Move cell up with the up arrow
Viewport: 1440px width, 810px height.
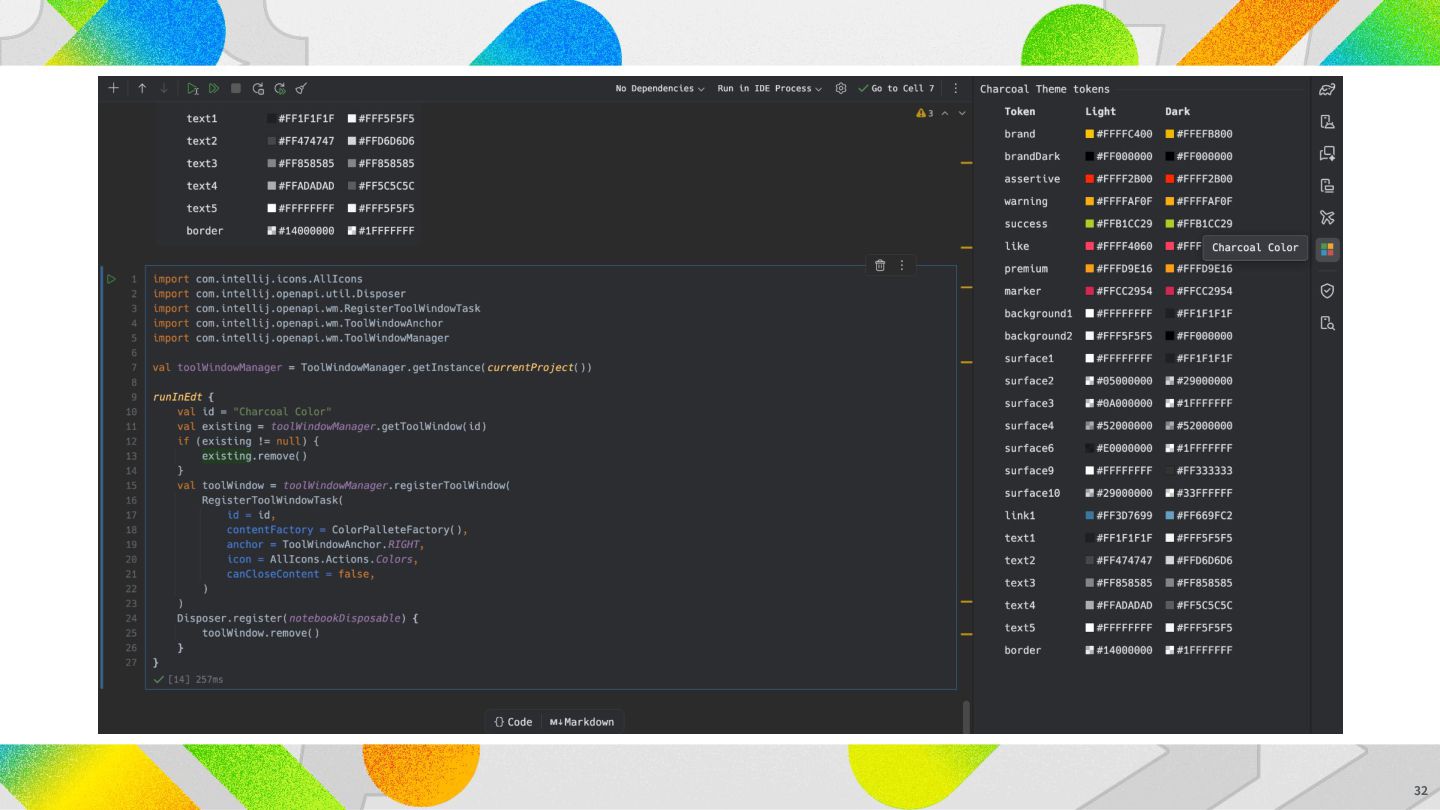pos(142,89)
